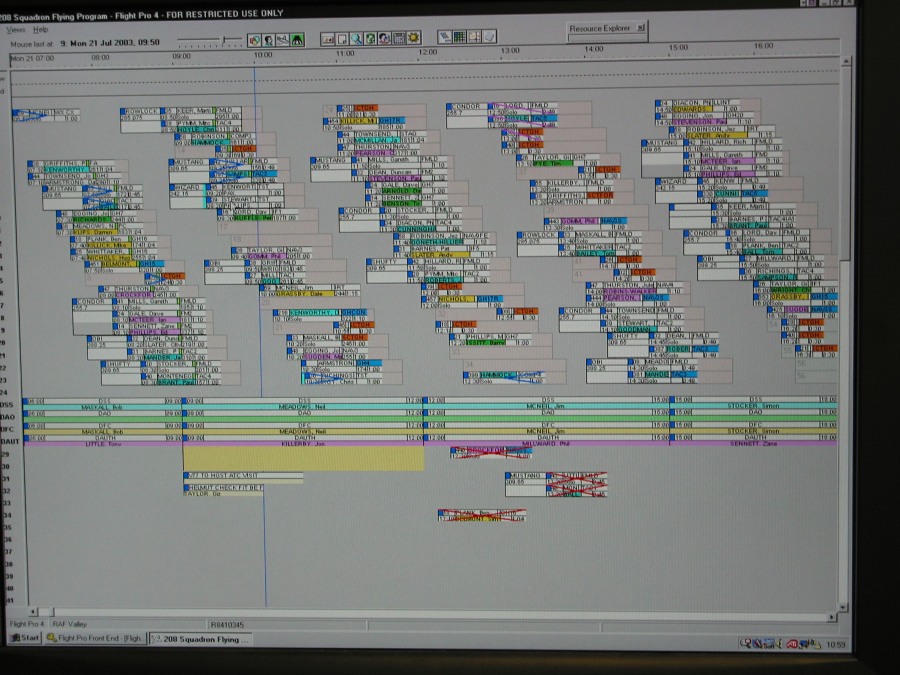This screenshot has height=675, width=900.
Task: Close the Resource Explorer panel
Action: click(x=640, y=28)
